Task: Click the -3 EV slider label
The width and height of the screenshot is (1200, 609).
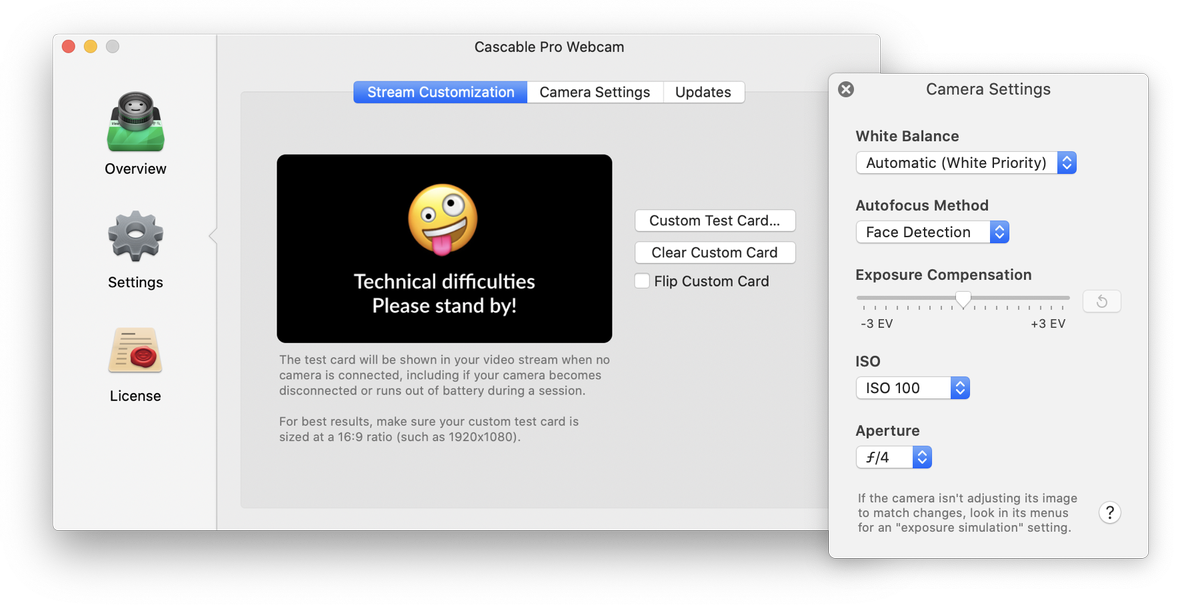Action: [877, 324]
